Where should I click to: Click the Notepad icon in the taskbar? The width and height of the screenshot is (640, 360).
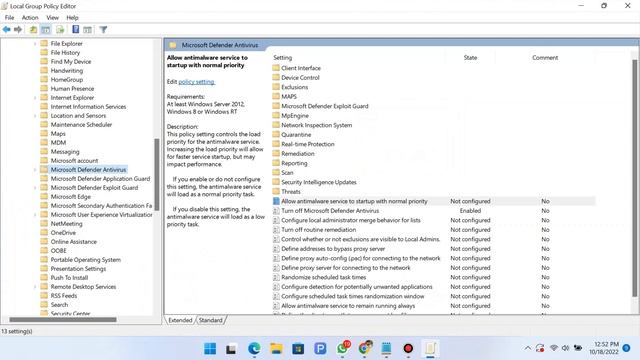click(x=386, y=349)
